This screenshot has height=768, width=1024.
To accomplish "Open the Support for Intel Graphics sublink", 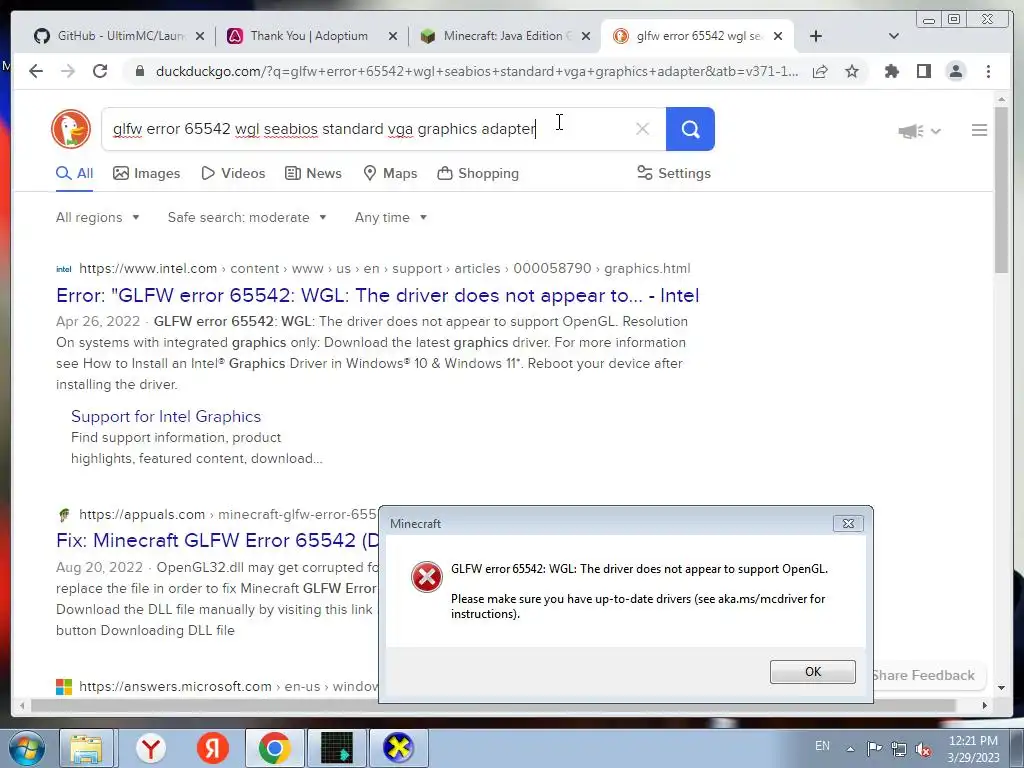I will click(166, 416).
